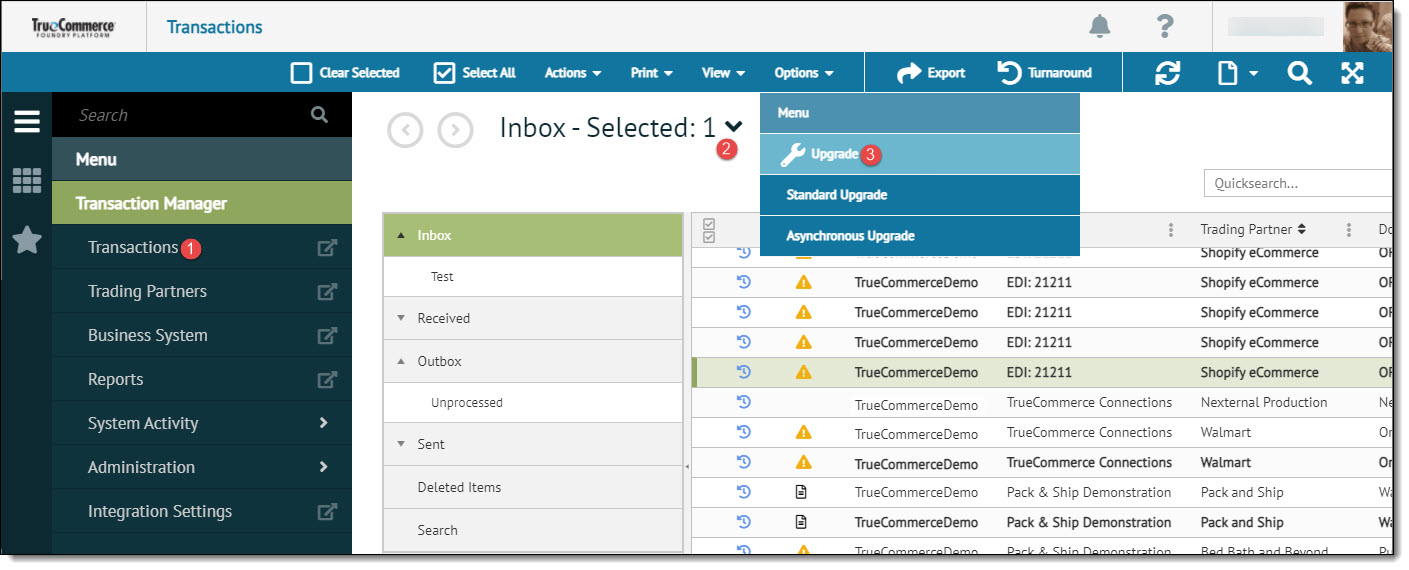The width and height of the screenshot is (1409, 570).
Task: Expand the Inbox Selected chevron
Action: (x=734, y=127)
